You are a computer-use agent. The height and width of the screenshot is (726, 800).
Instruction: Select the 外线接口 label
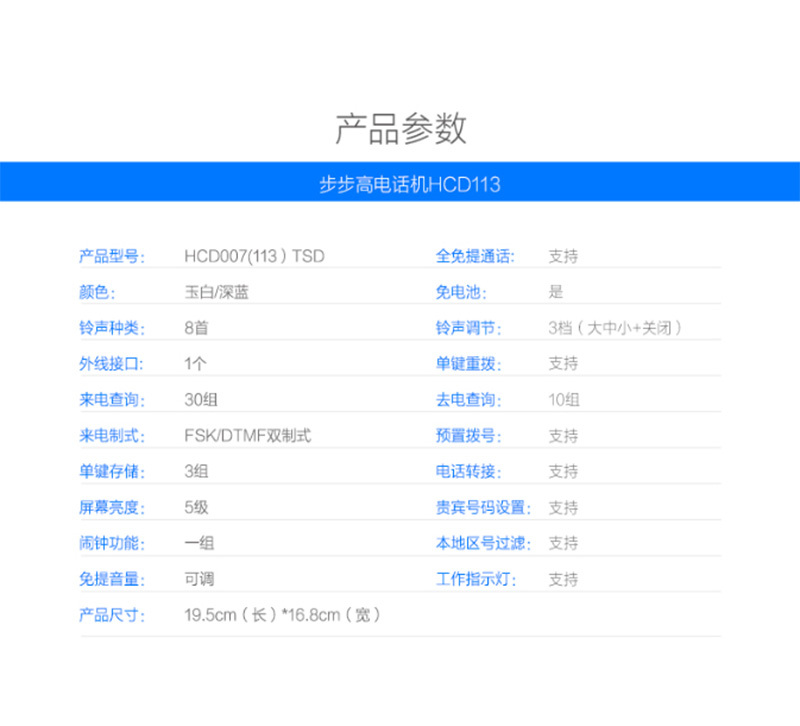pos(111,364)
